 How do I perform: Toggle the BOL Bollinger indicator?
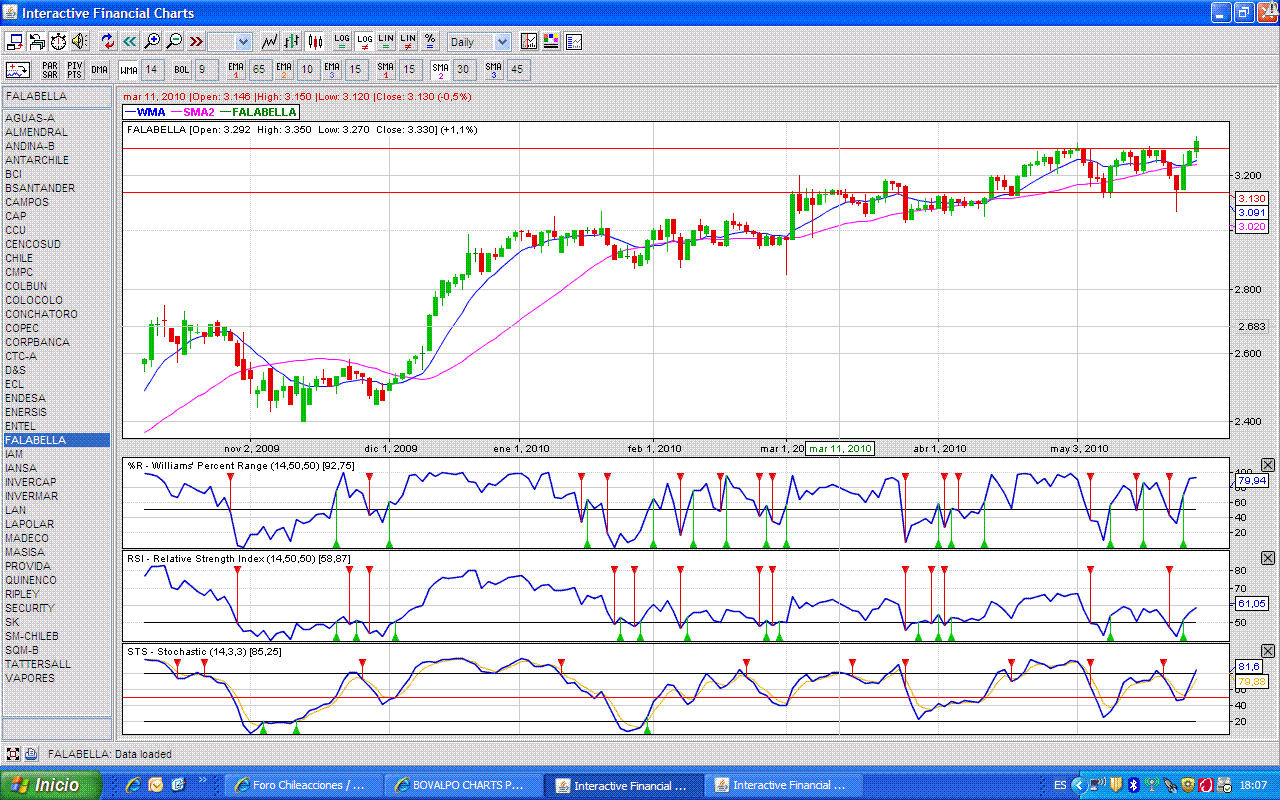coord(181,70)
